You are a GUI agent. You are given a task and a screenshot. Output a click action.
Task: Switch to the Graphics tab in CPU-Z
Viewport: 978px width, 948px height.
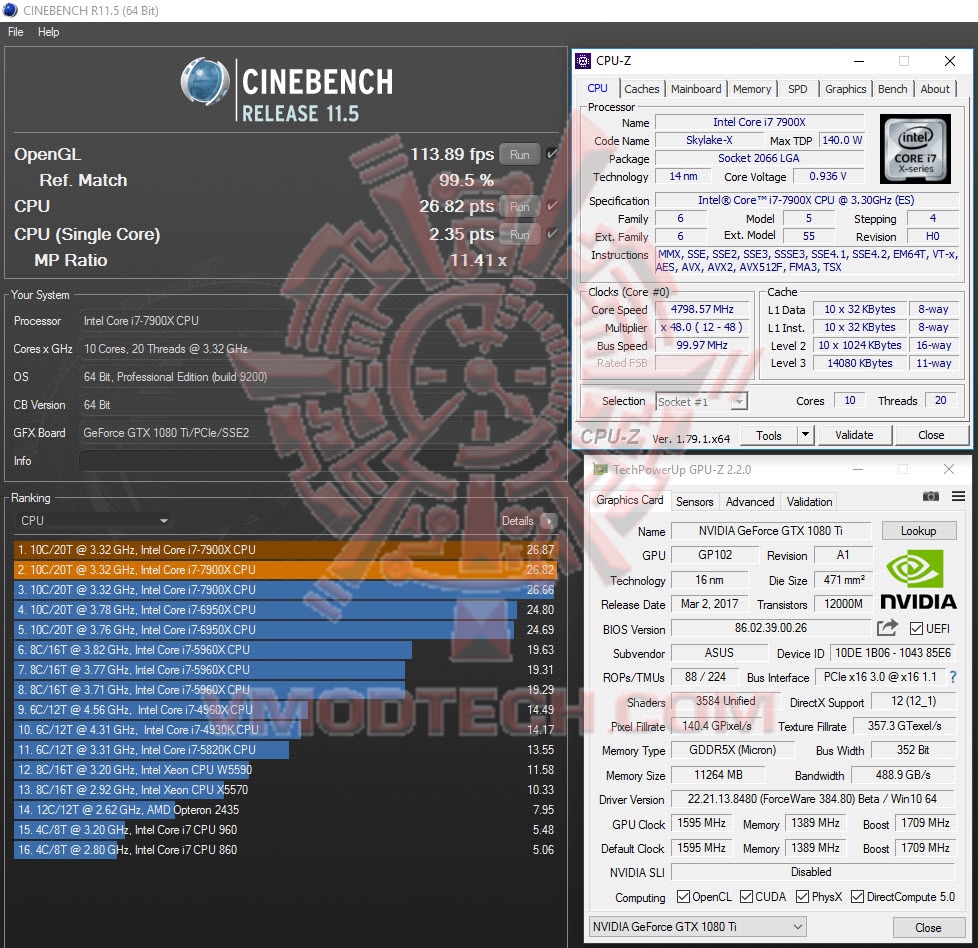click(x=845, y=89)
